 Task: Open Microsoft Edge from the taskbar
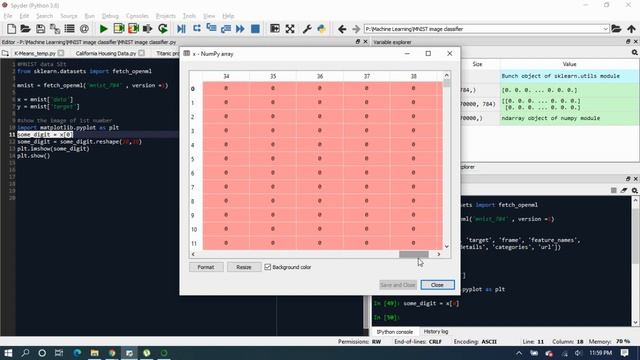pos(77,353)
